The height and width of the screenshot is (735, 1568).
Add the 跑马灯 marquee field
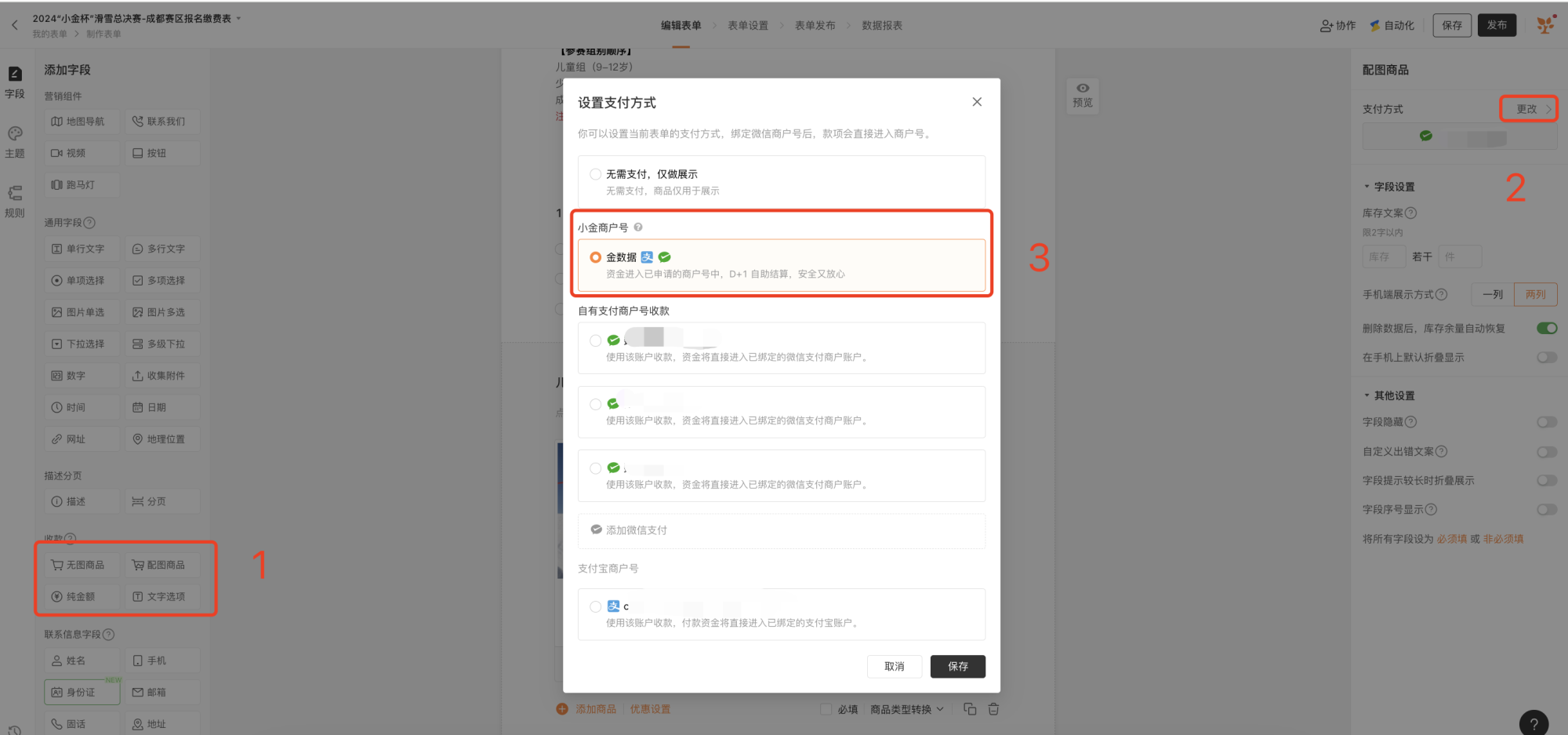(x=82, y=185)
